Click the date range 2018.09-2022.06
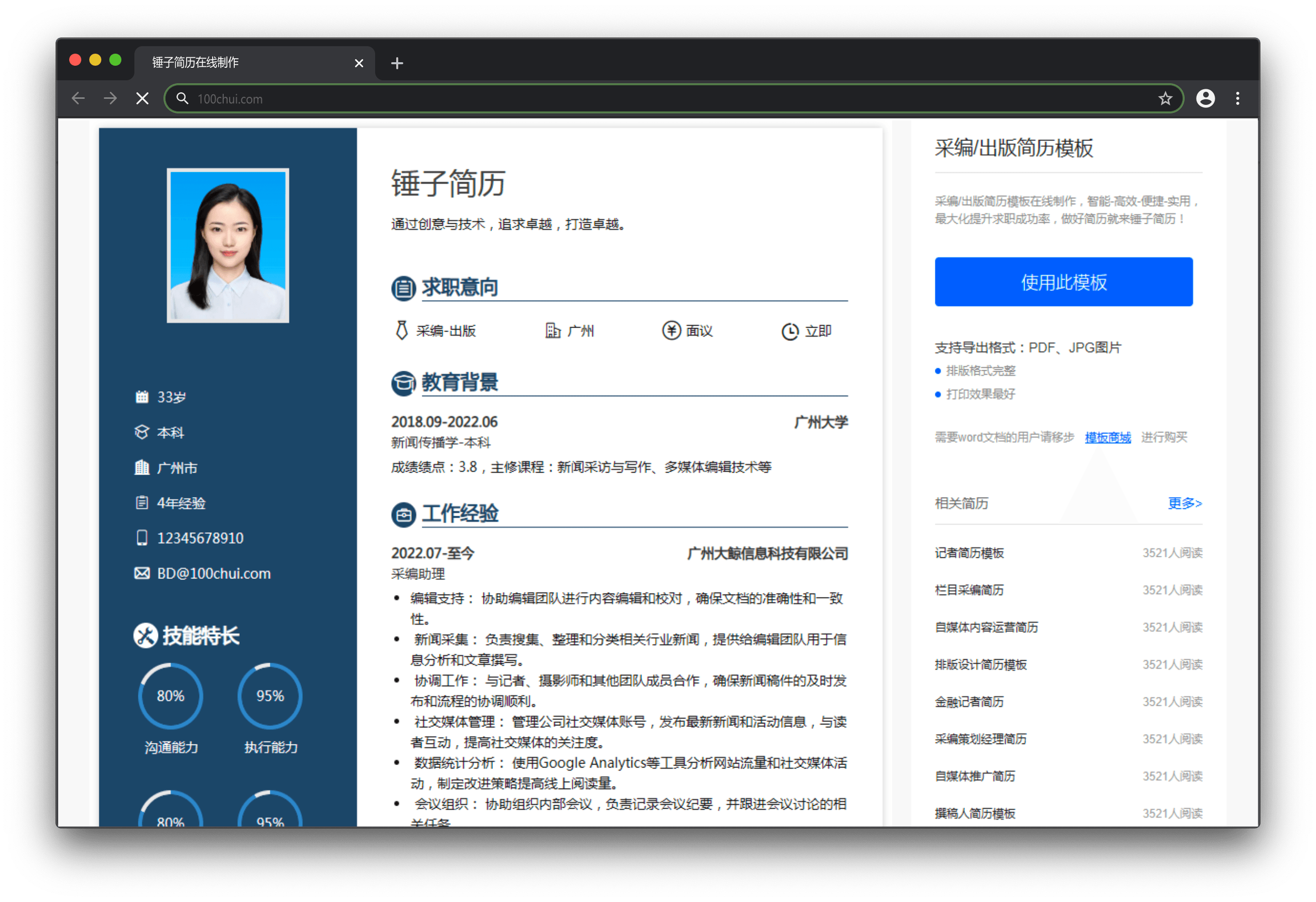Image resolution: width=1316 pixels, height=902 pixels. (x=444, y=421)
